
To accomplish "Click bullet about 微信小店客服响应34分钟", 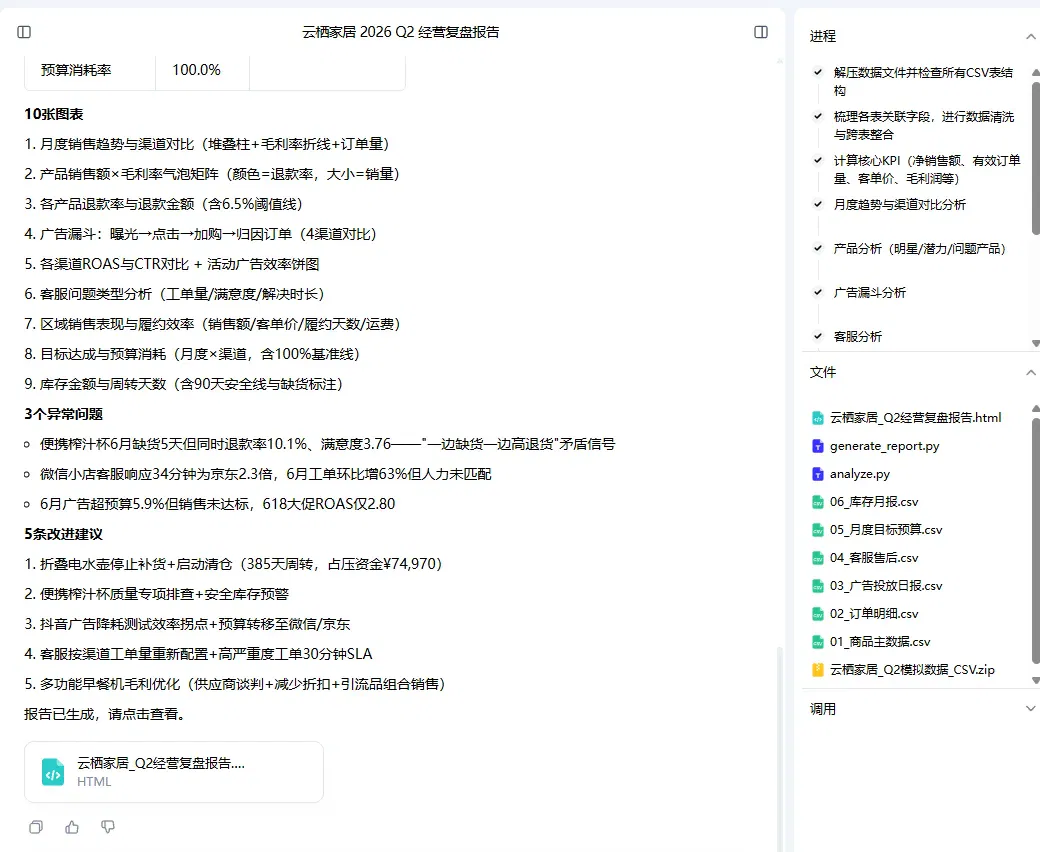I will click(265, 474).
